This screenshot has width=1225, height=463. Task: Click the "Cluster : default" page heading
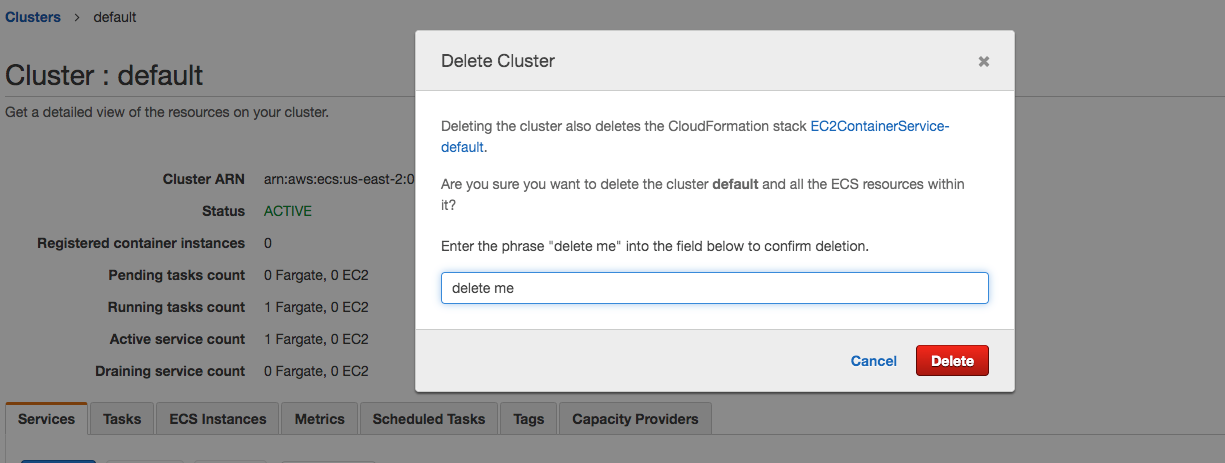[104, 75]
